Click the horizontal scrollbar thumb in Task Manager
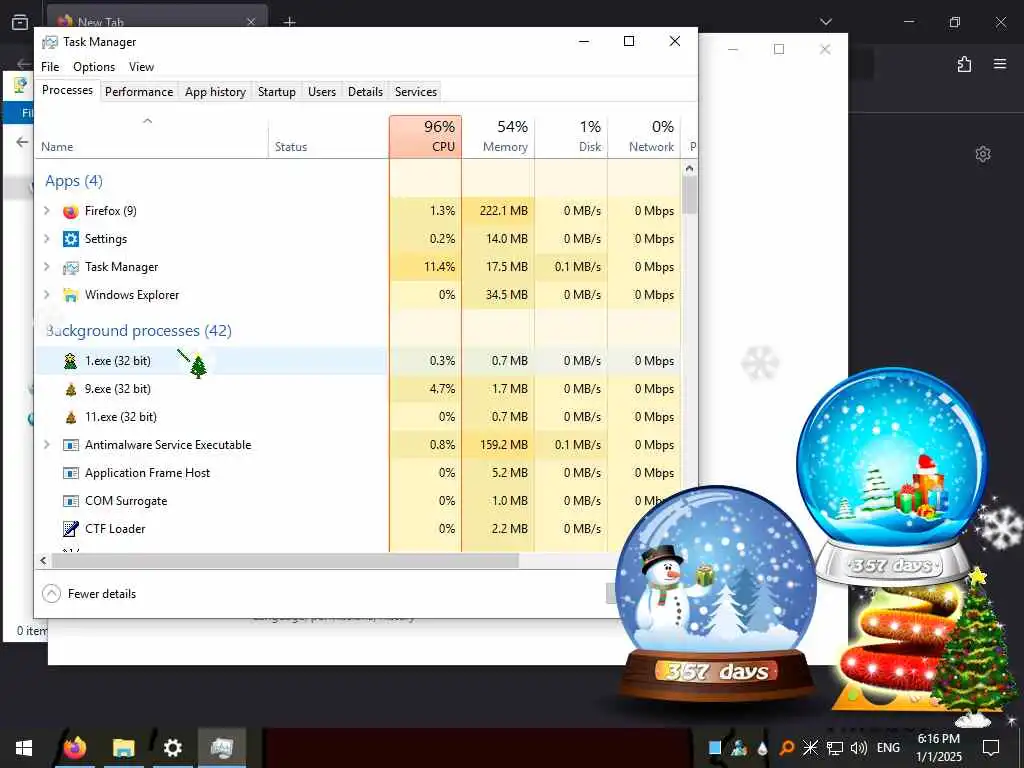The image size is (1024, 768). pos(285,560)
